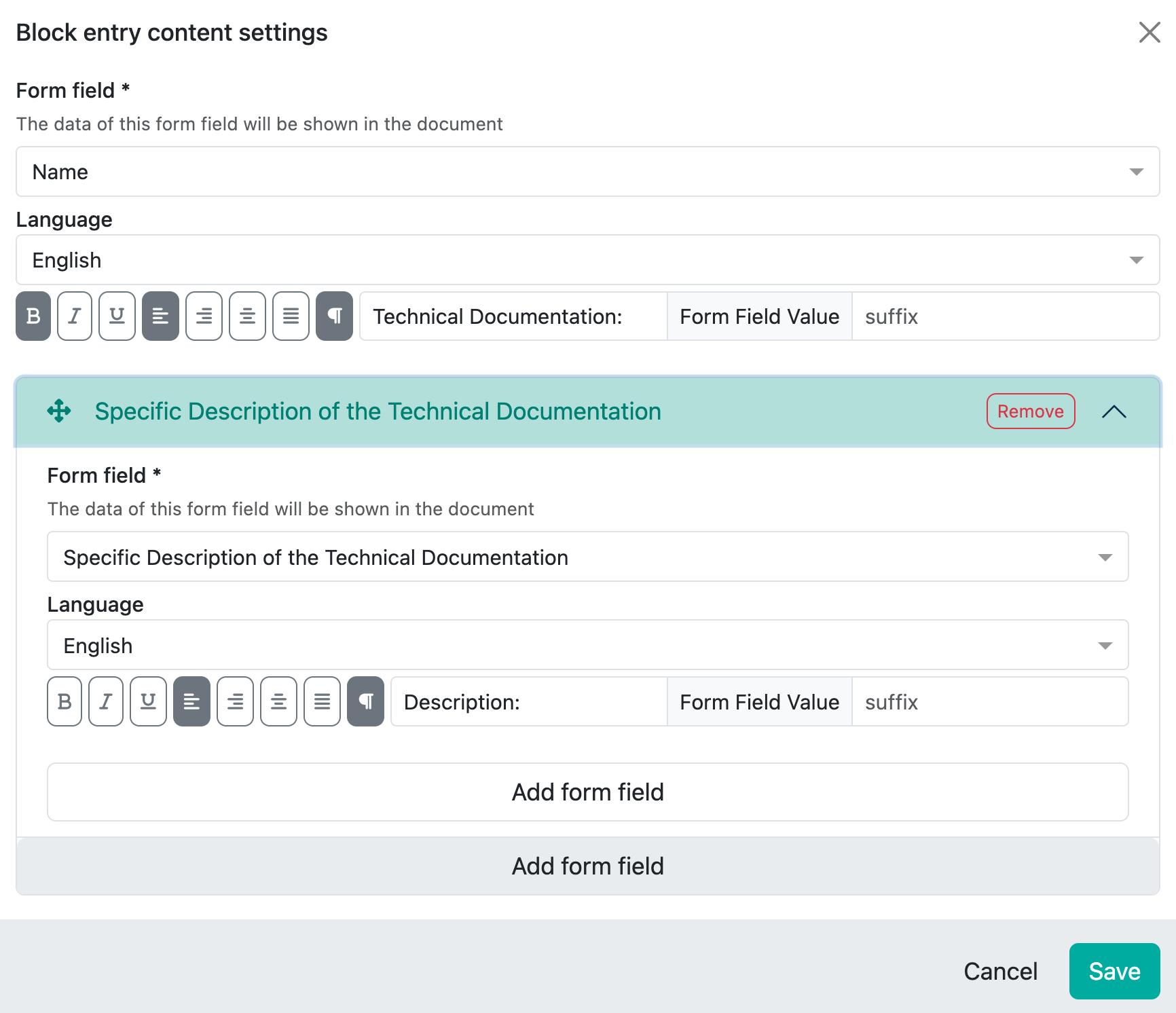Toggle paragraph mark in the Name field toolbar
1176x1013 pixels.
[334, 316]
